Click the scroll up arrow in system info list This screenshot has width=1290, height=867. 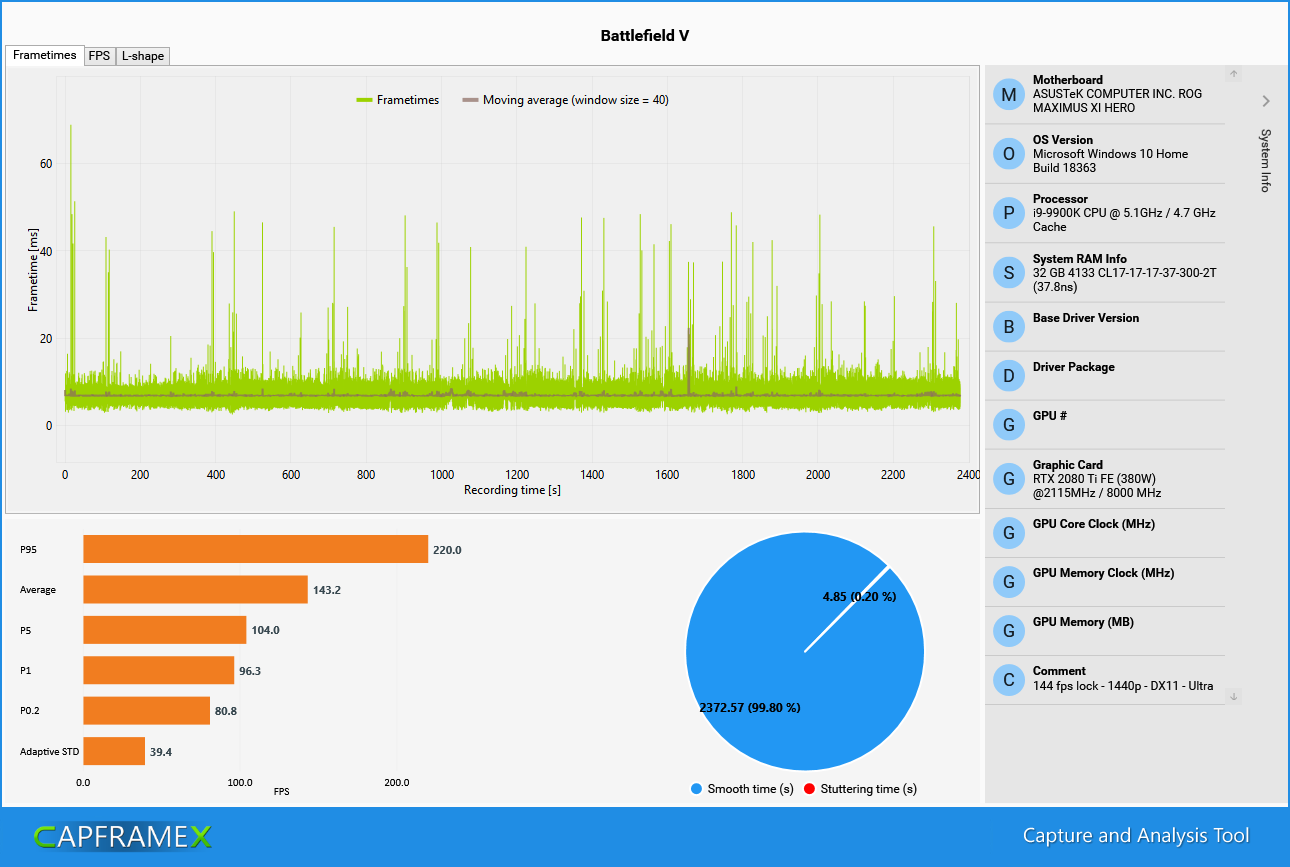click(1234, 73)
